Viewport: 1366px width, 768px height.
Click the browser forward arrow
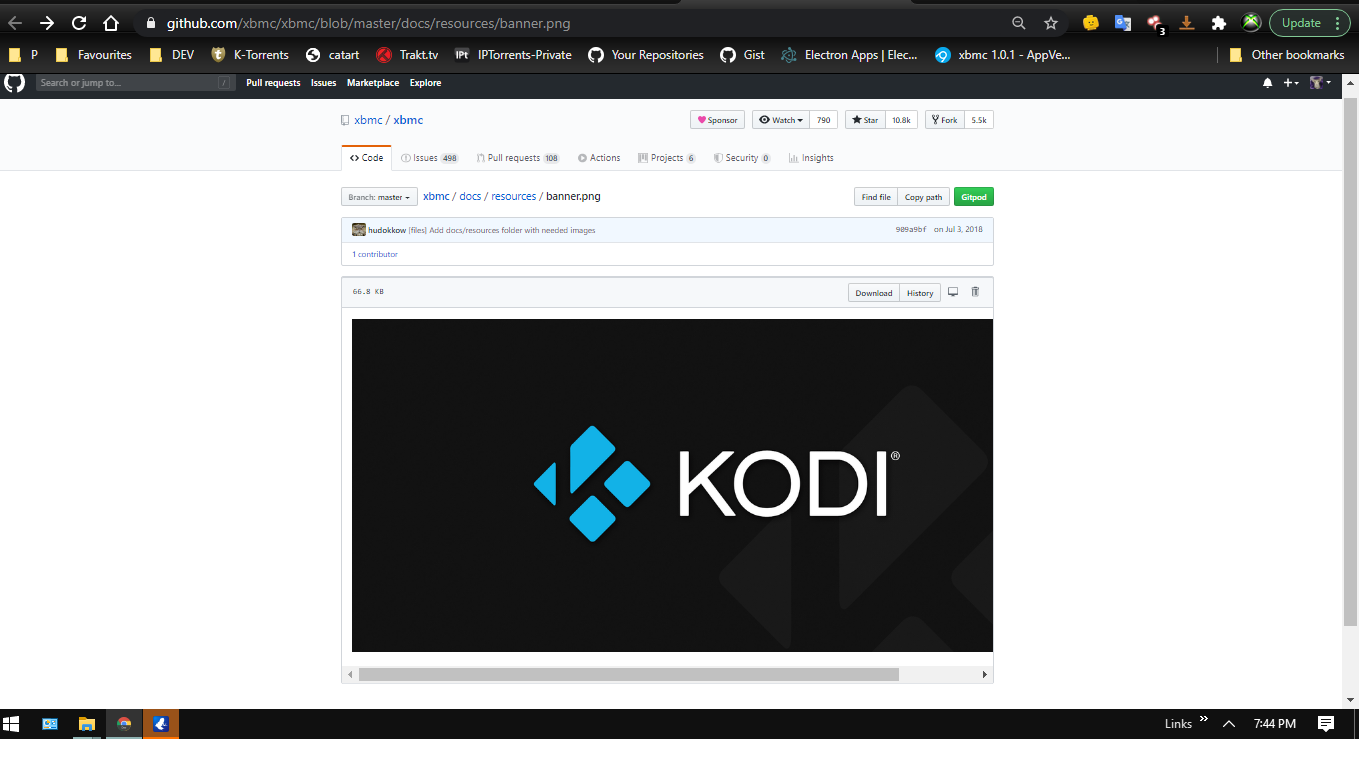(47, 23)
